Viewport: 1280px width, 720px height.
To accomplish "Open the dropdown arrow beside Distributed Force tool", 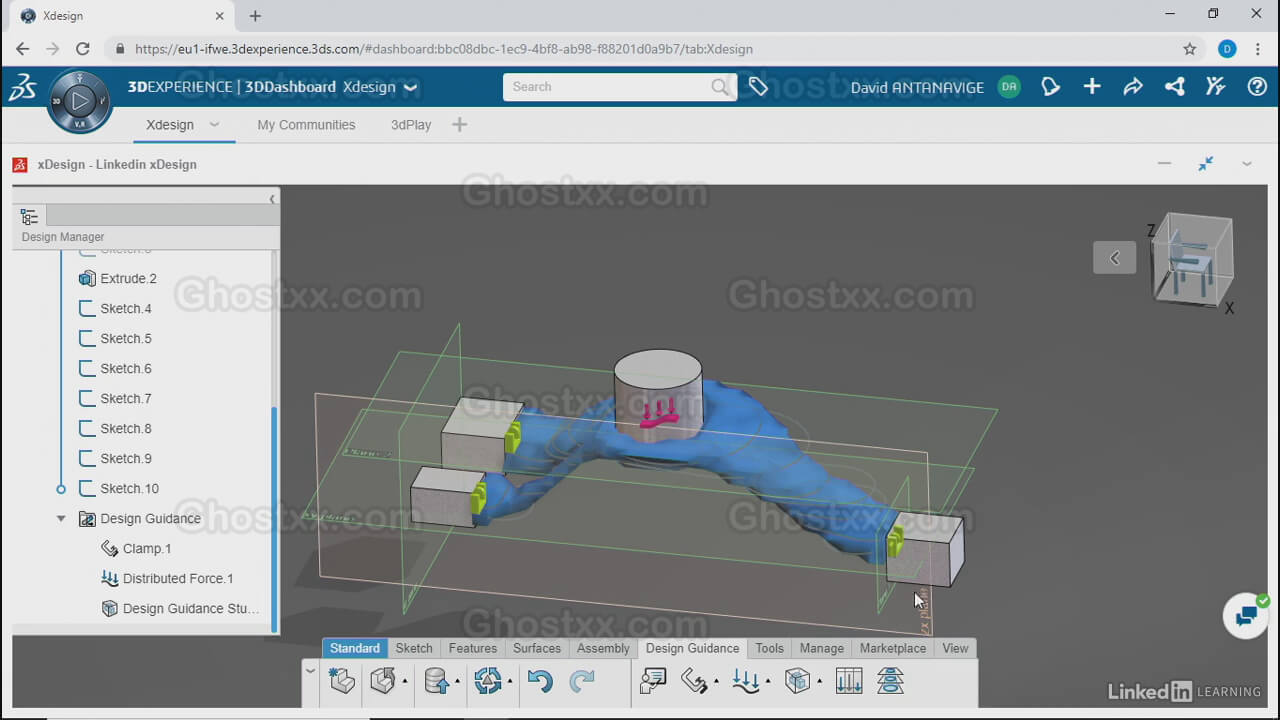I will pos(767,683).
